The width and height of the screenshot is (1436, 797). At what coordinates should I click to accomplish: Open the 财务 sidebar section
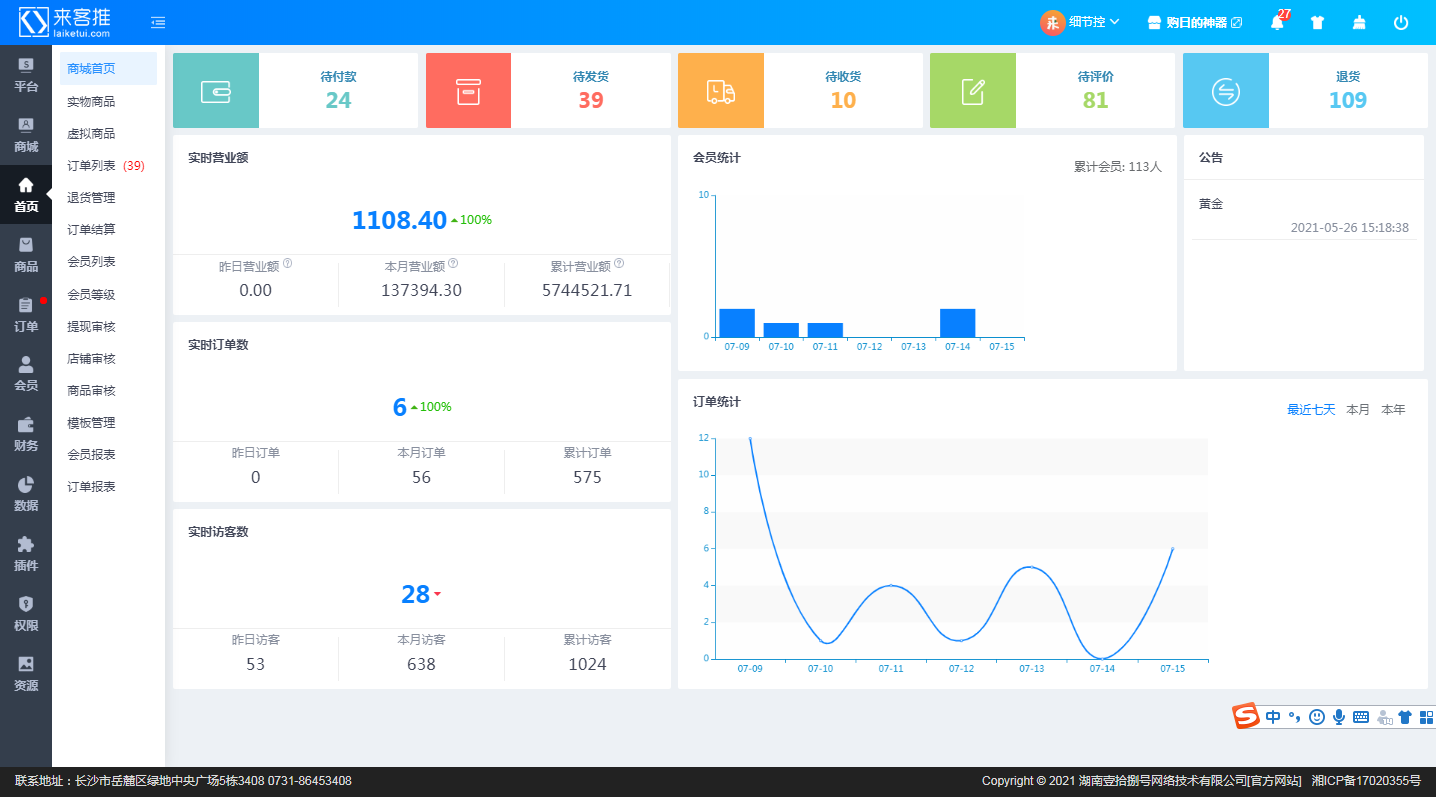click(26, 434)
